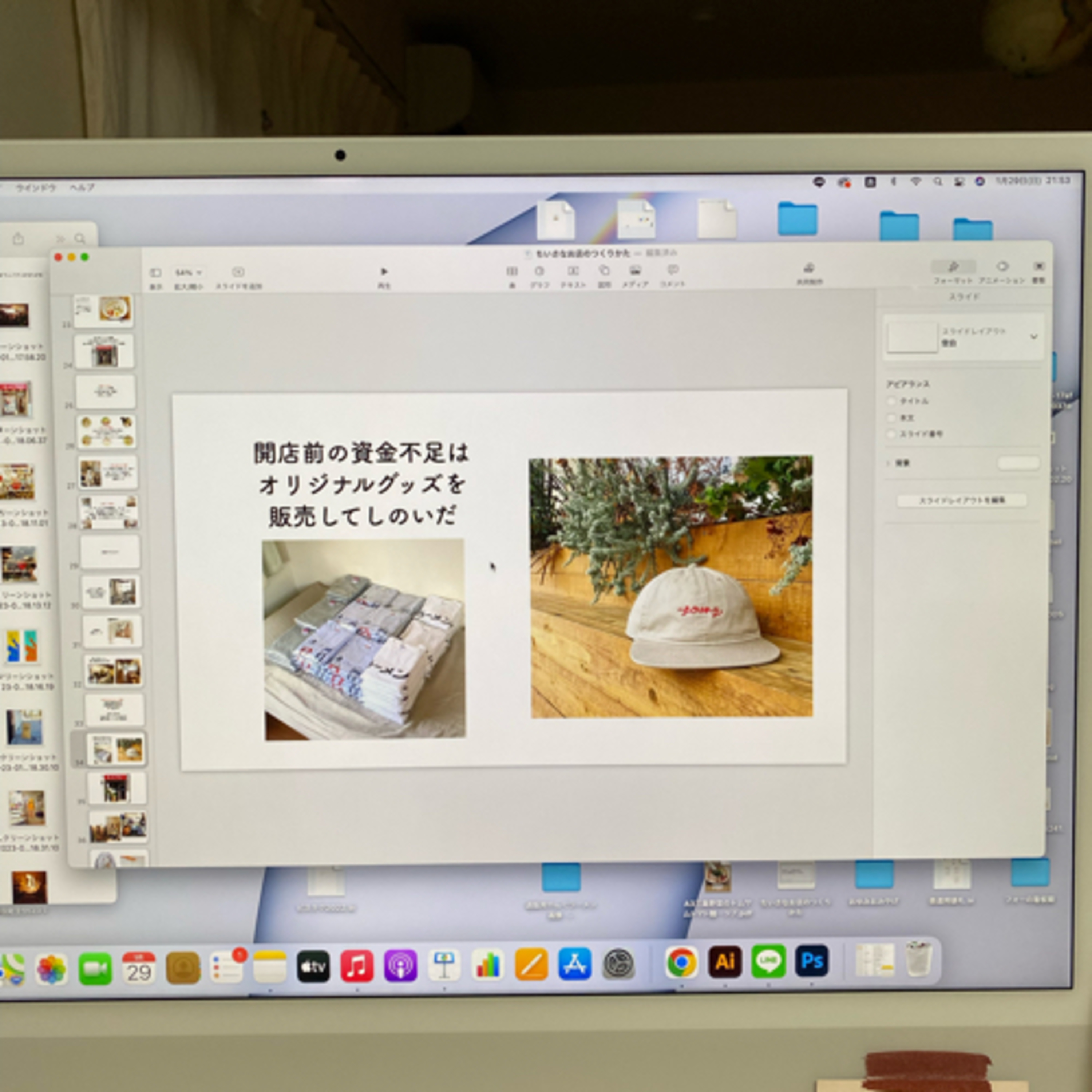The image size is (1092, 1092).
Task: Open the first blue folder on desktop top row
Action: [x=797, y=218]
